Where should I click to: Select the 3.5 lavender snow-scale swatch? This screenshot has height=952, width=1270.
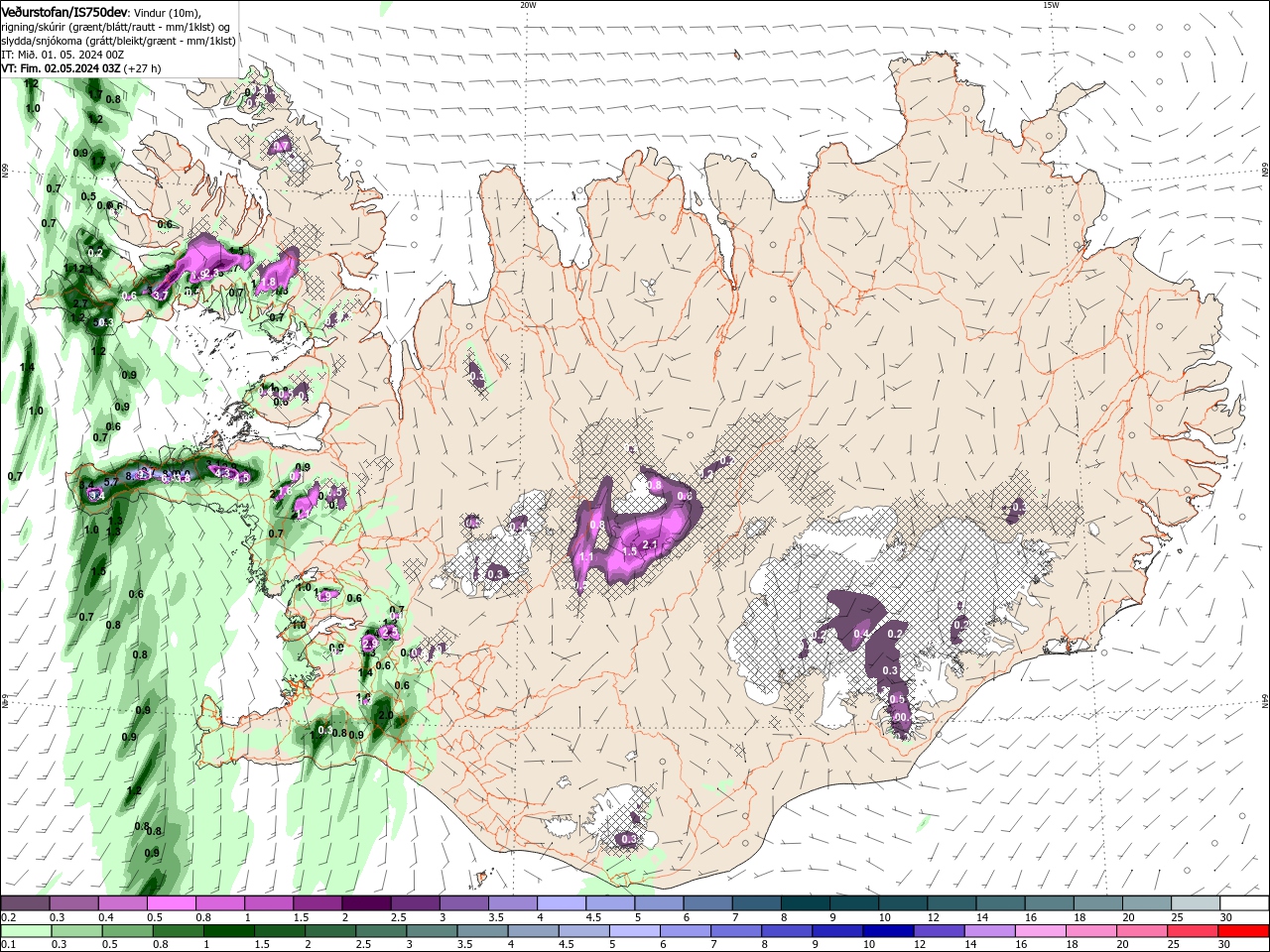pyautogui.click(x=512, y=903)
